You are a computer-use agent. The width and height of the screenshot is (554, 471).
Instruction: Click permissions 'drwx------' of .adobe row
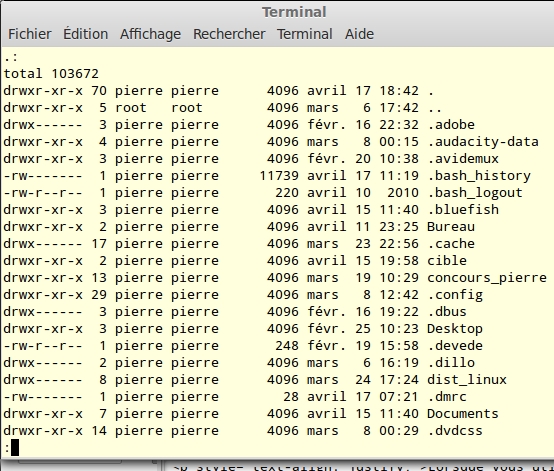[x=43, y=125]
